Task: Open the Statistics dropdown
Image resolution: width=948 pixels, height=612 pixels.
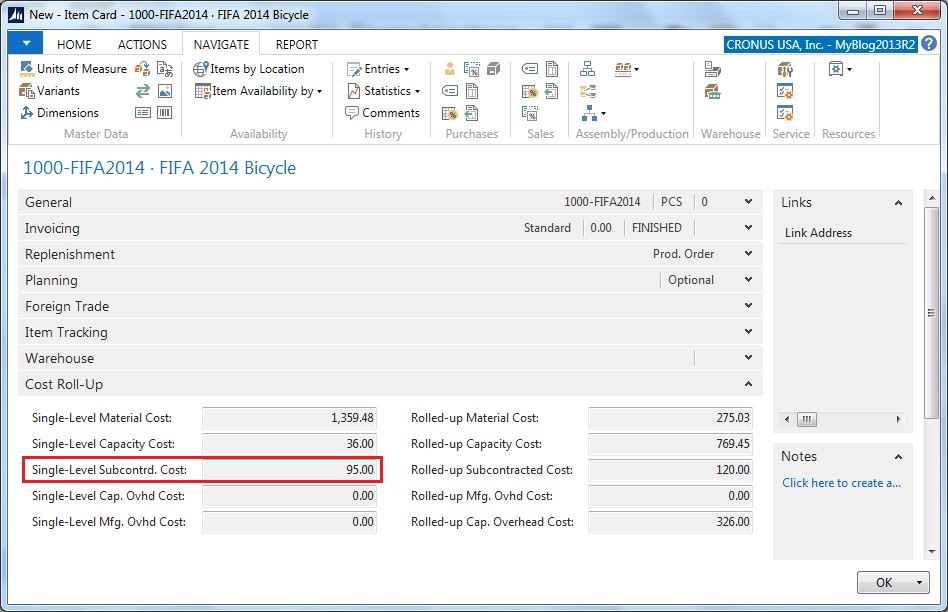Action: click(383, 91)
